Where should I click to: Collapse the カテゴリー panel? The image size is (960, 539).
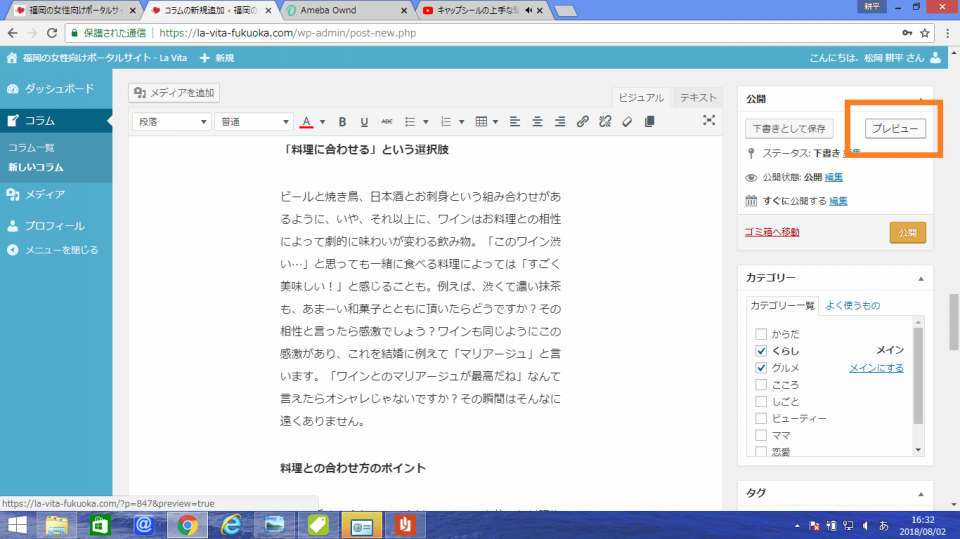(921, 279)
